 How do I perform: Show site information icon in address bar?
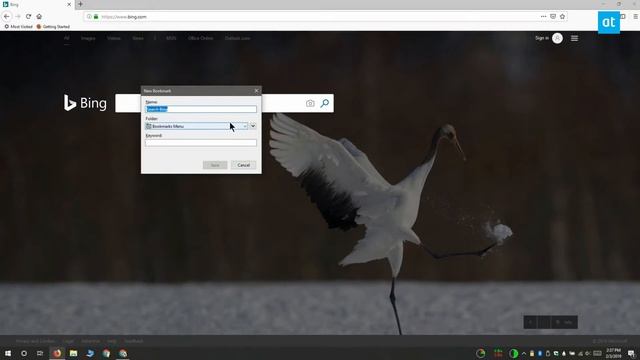[89, 17]
